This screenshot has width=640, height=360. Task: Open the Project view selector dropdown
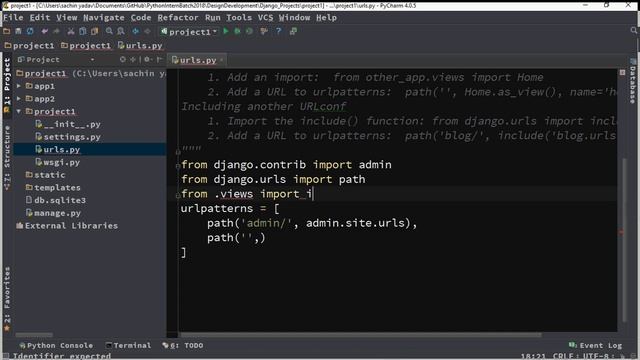click(x=56, y=60)
